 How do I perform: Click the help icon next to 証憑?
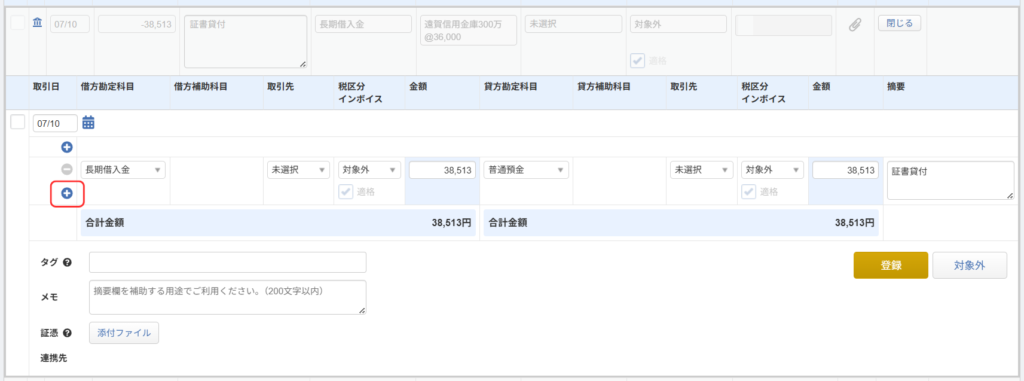tap(67, 333)
